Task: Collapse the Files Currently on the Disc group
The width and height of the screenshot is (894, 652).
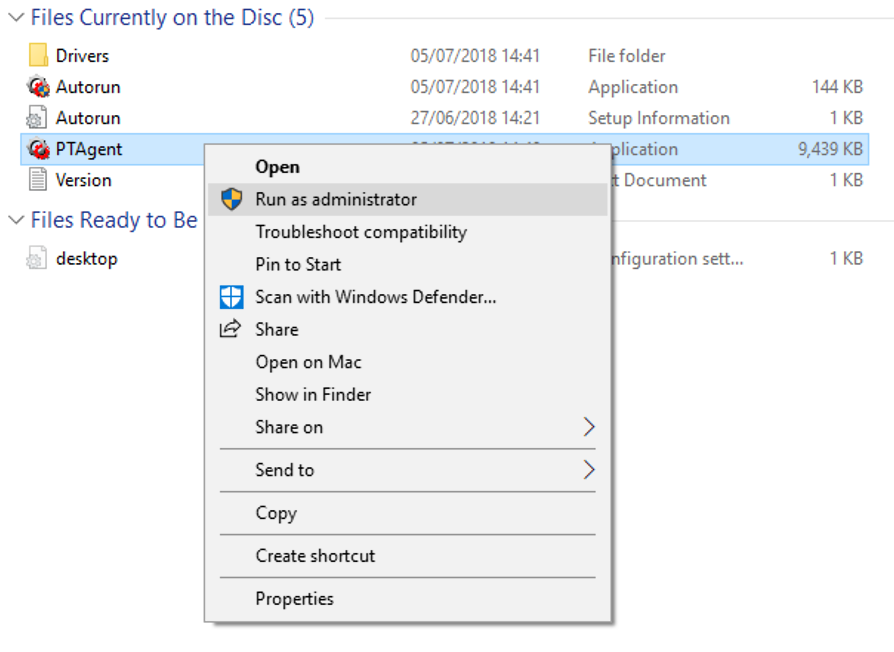Action: point(16,18)
